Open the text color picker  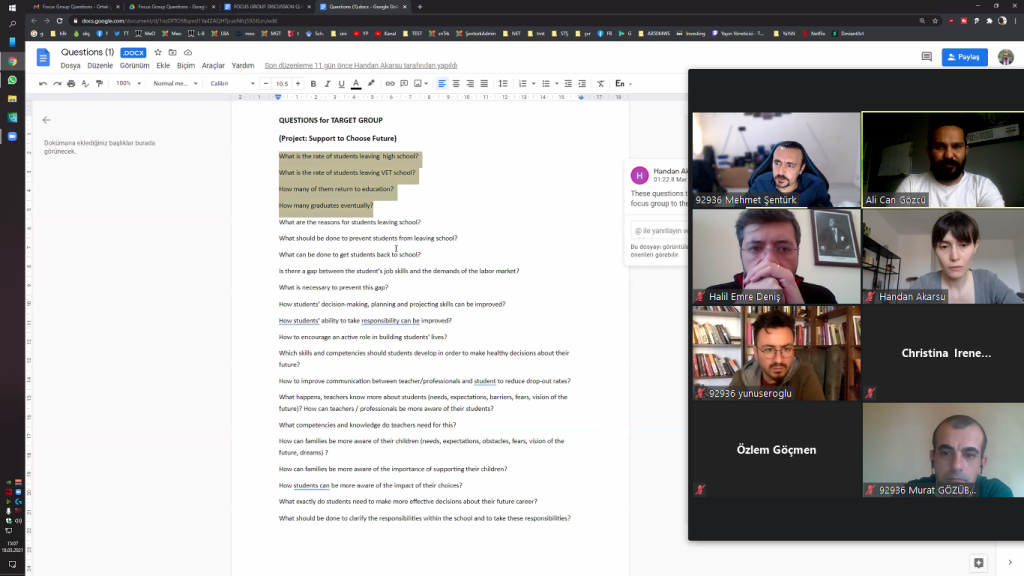click(x=356, y=84)
